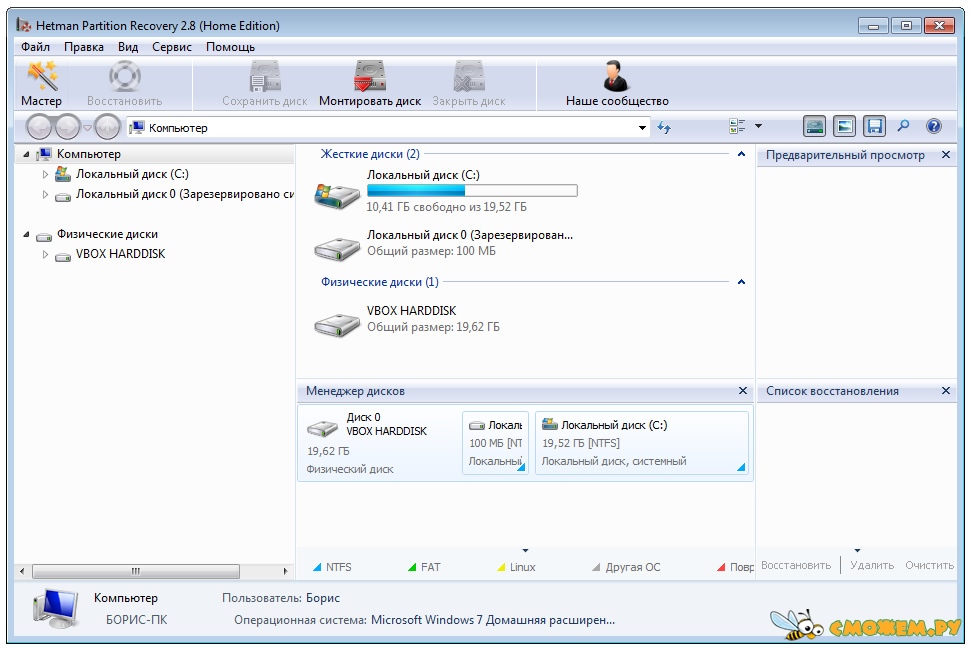The height and width of the screenshot is (652, 972).
Task: Collapse the Физические диски tree node
Action: [x=26, y=234]
